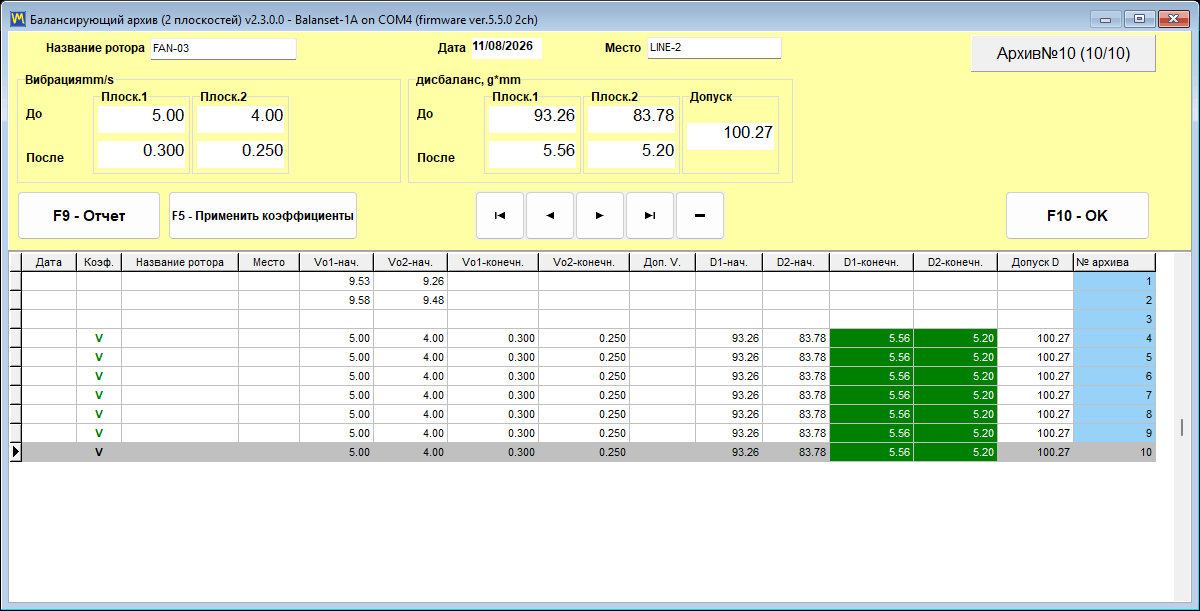
Task: Delete current record with minus button
Action: [700, 215]
